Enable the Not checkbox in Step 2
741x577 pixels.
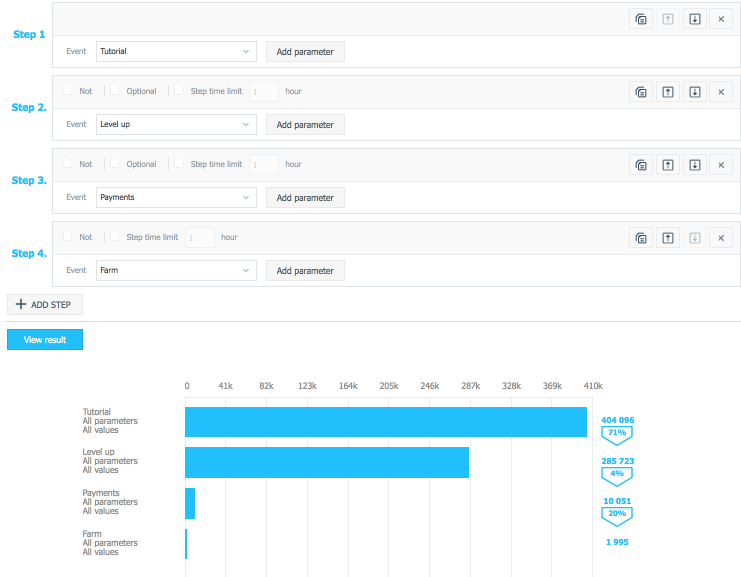point(68,91)
